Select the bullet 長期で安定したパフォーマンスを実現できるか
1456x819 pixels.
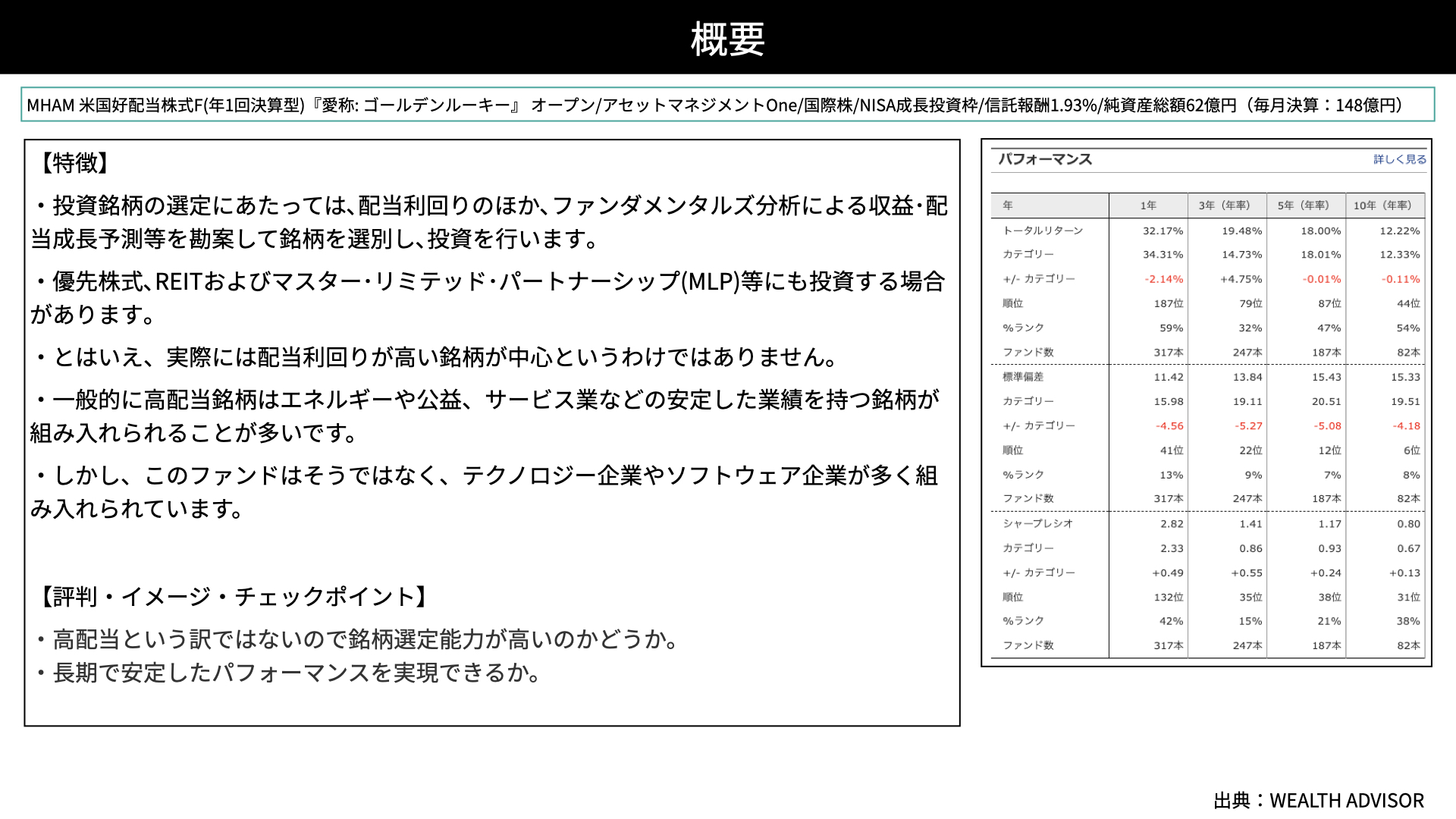click(288, 673)
